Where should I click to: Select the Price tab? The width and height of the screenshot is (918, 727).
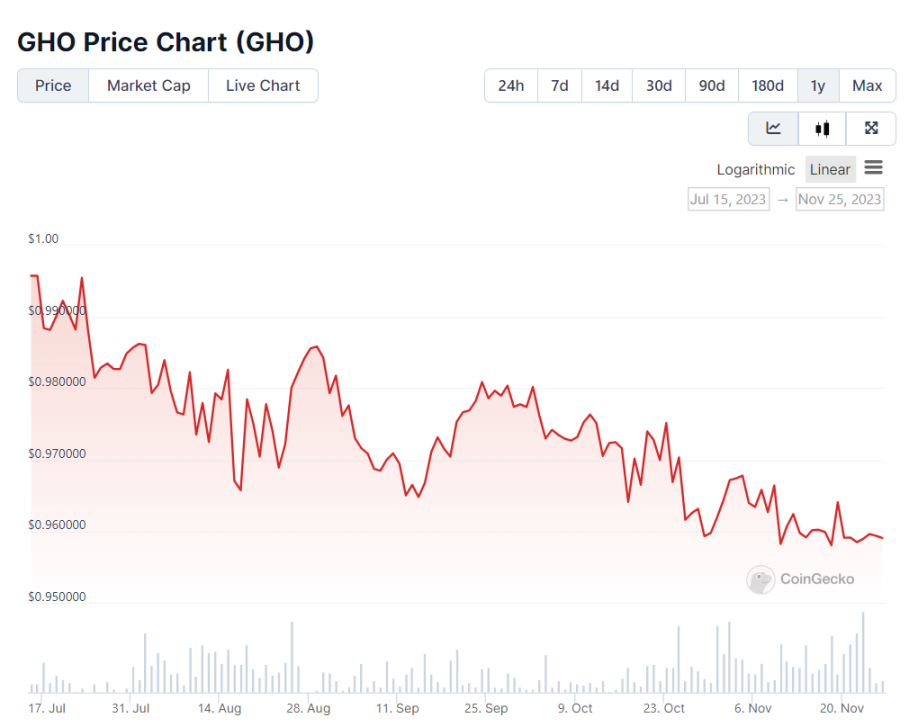coord(52,86)
